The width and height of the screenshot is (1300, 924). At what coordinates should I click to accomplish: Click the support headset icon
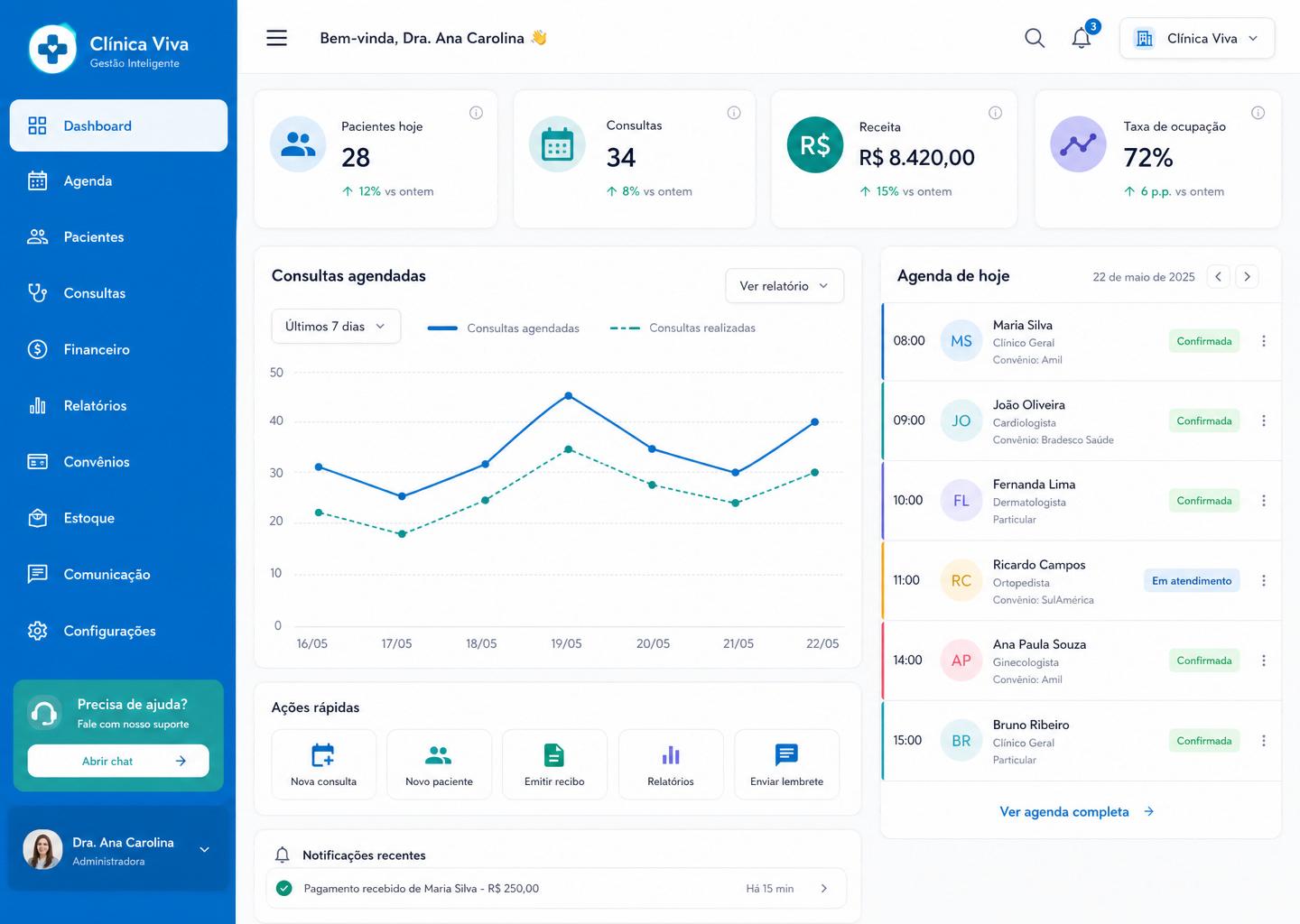tap(44, 713)
